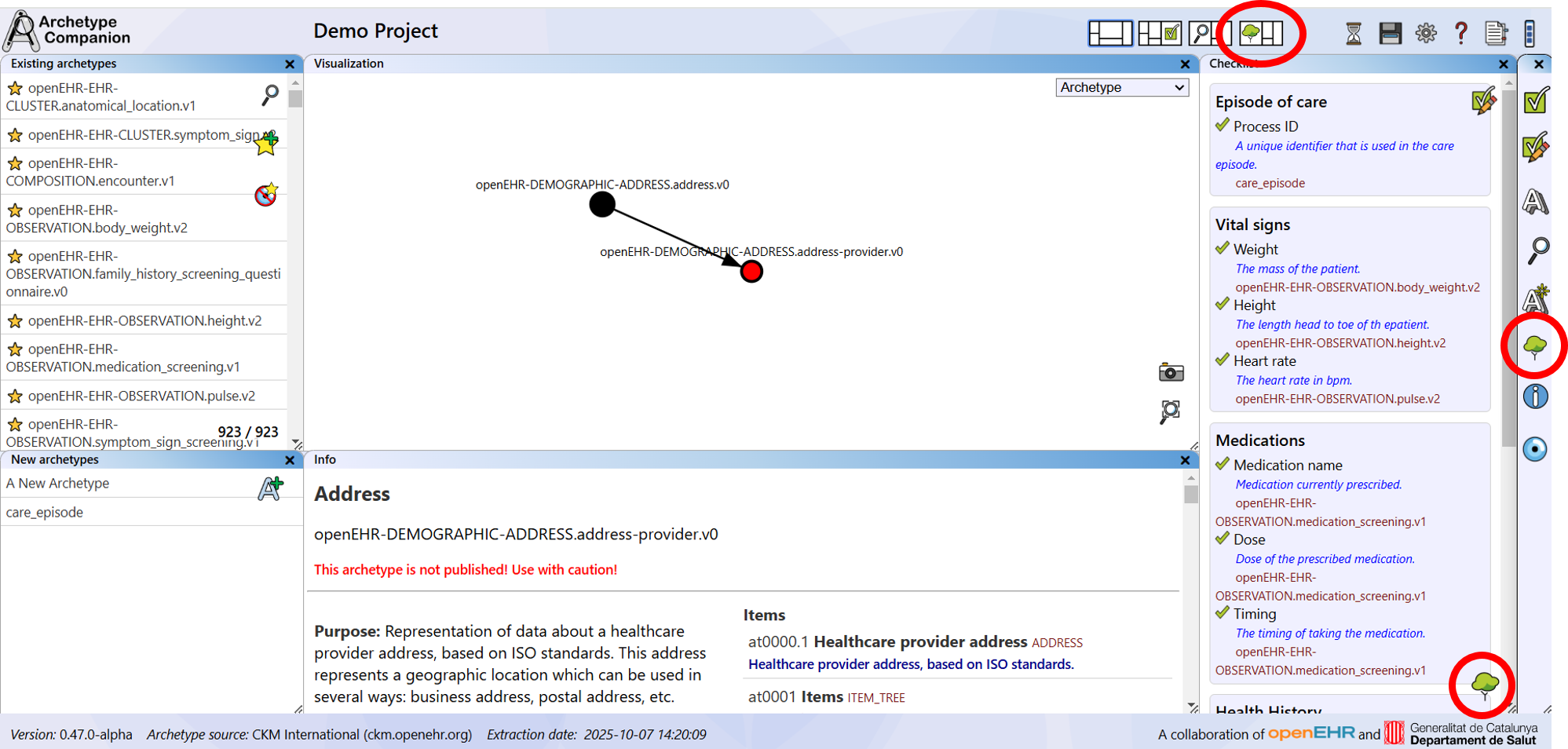
Task: Click magnifier beside anatomical_location archetype
Action: point(269,95)
